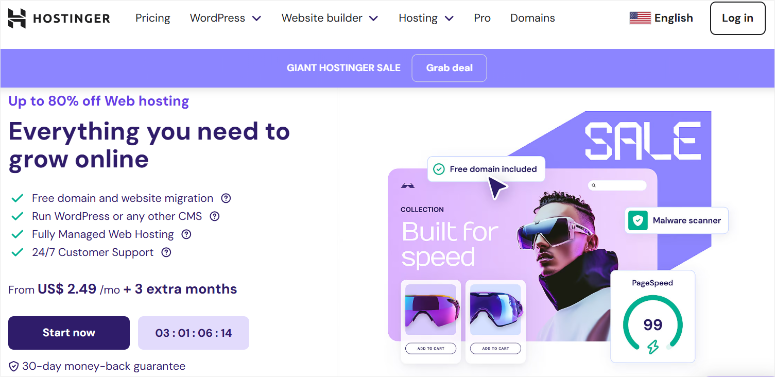The width and height of the screenshot is (775, 377).
Task: Click the + 3 extra months text
Action: click(180, 289)
